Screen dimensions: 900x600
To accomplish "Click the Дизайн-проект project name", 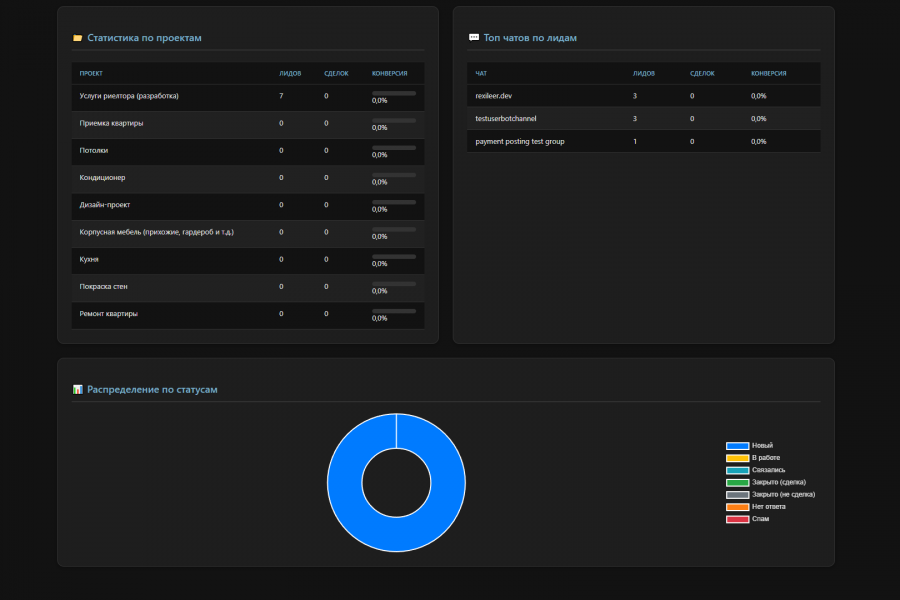I will [104, 205].
